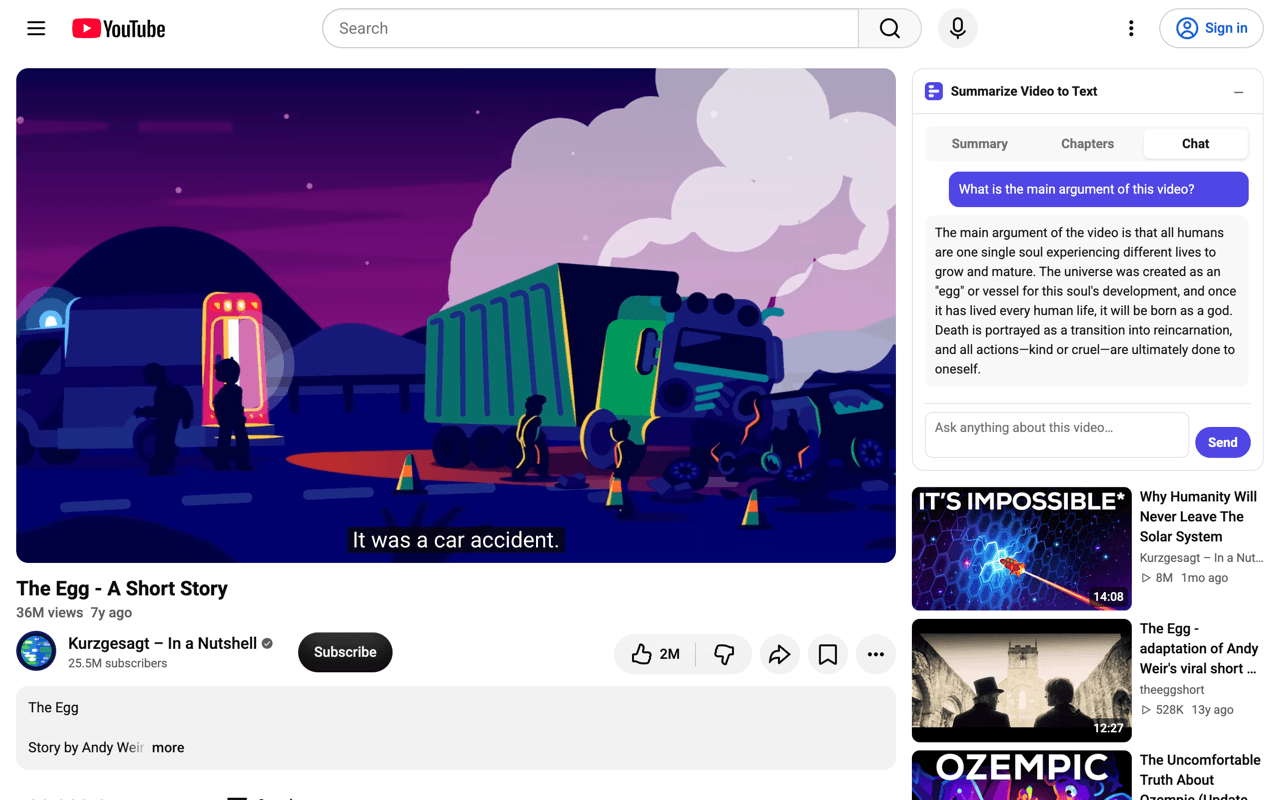Open the hamburger guide menu
This screenshot has width=1280, height=800.
[x=36, y=28]
